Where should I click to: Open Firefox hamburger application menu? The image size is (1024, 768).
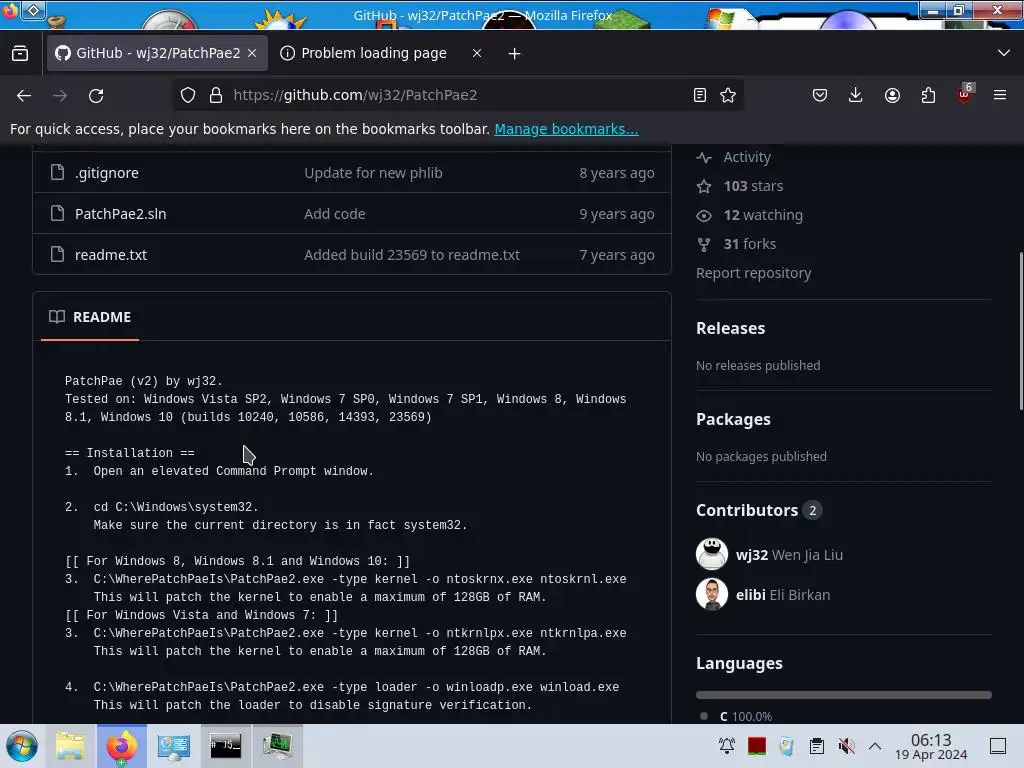[1000, 95]
